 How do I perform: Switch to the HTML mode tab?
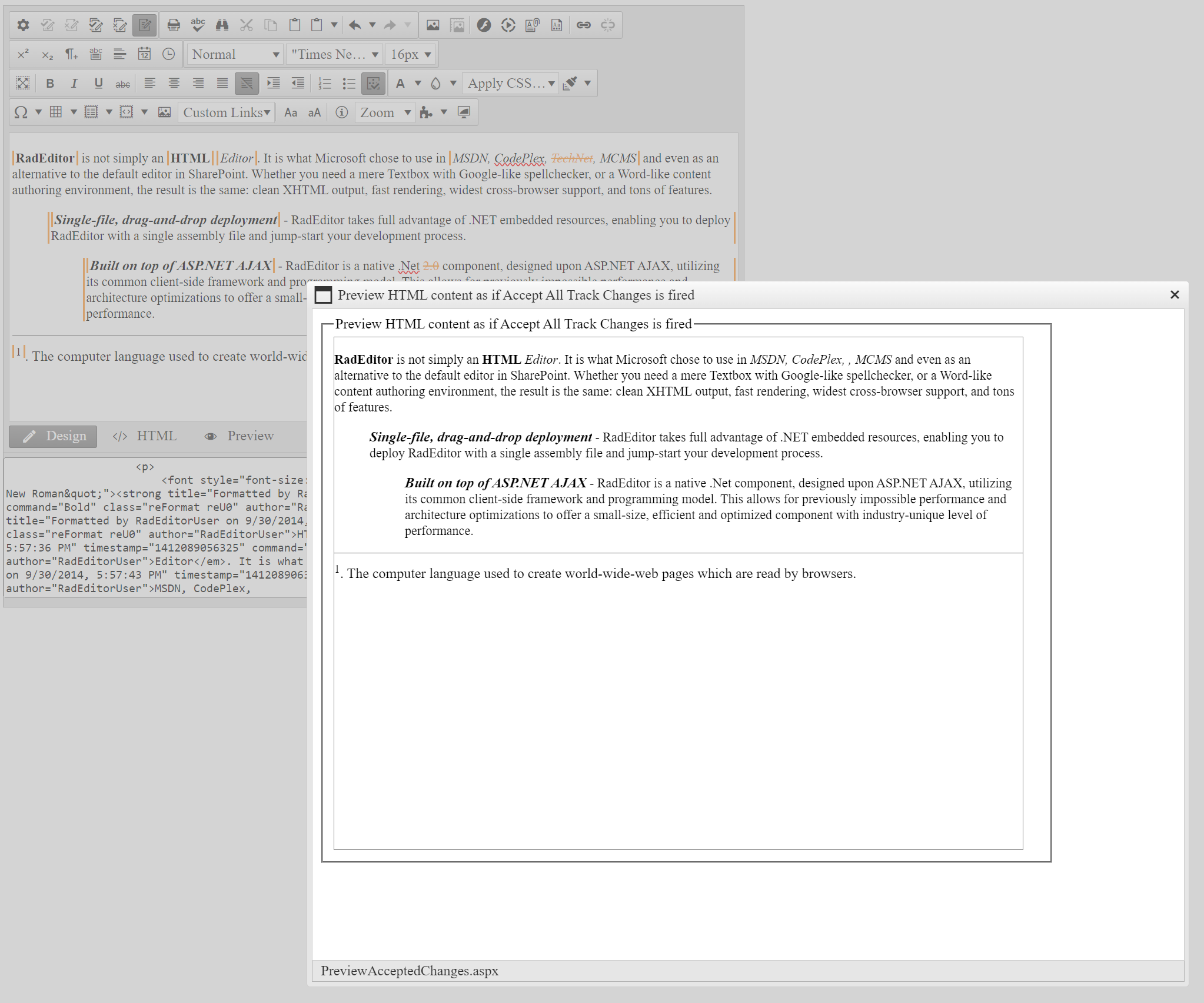[x=145, y=436]
